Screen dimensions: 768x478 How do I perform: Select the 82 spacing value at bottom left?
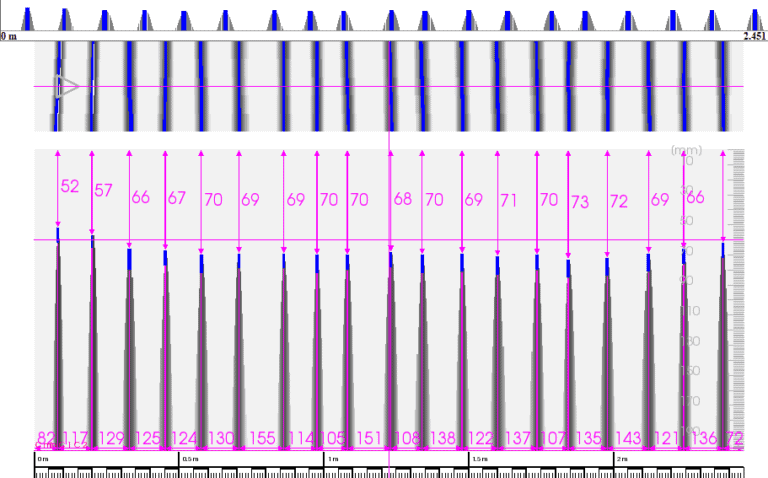46,438
